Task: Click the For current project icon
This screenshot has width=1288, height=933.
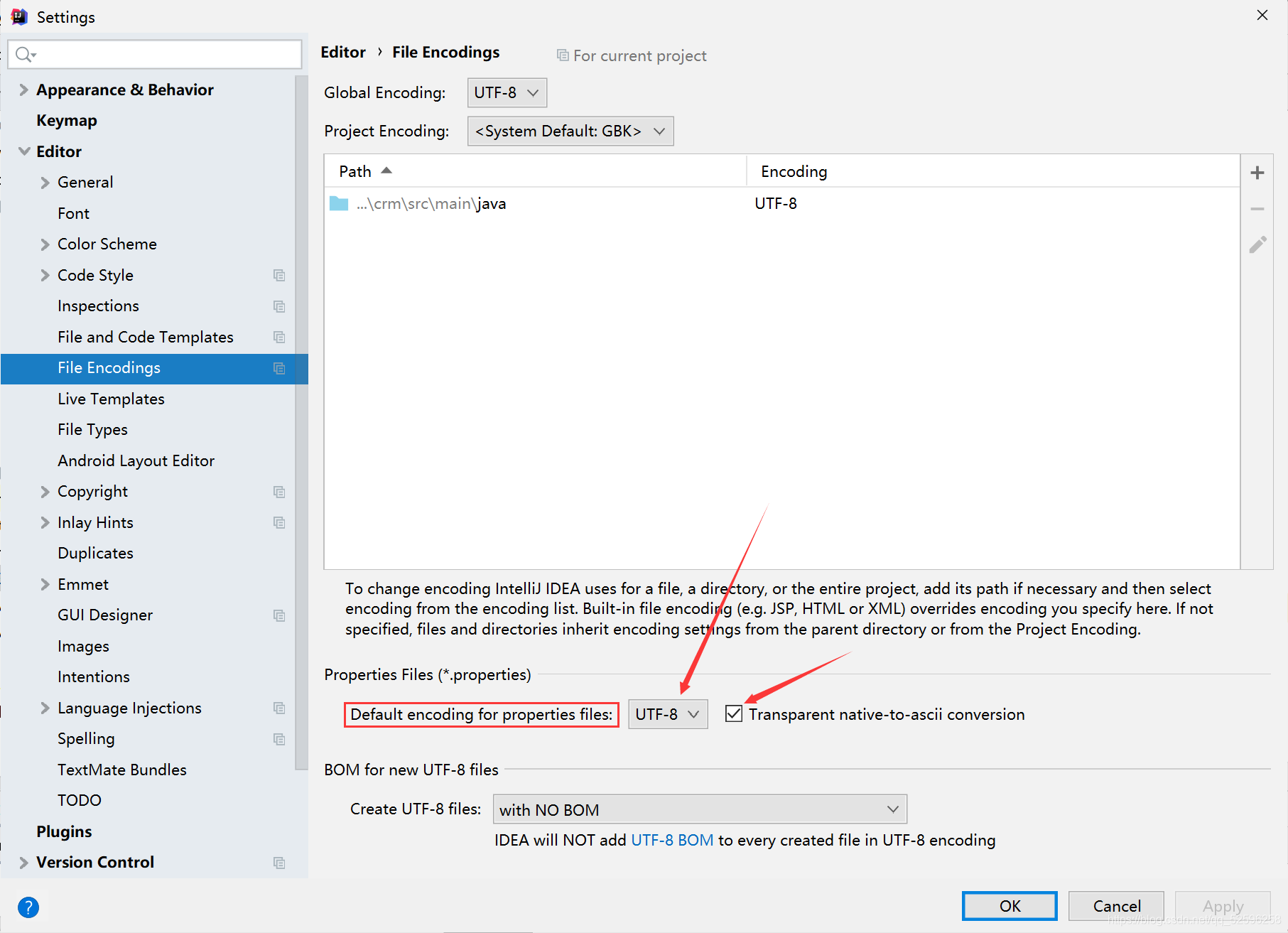Action: tap(563, 55)
